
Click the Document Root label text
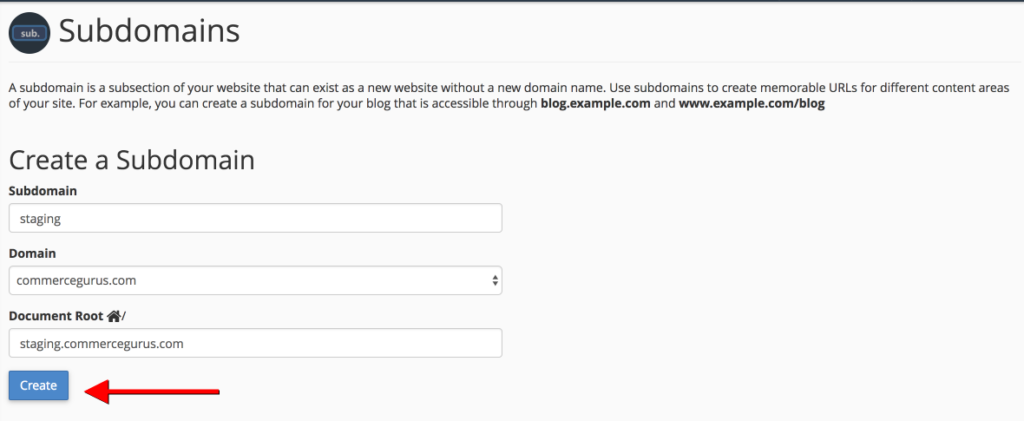point(56,316)
